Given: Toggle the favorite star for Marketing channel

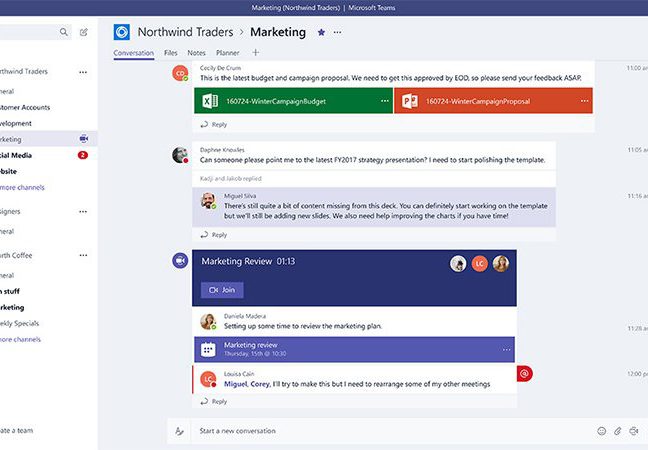Looking at the screenshot, I should (321, 32).
